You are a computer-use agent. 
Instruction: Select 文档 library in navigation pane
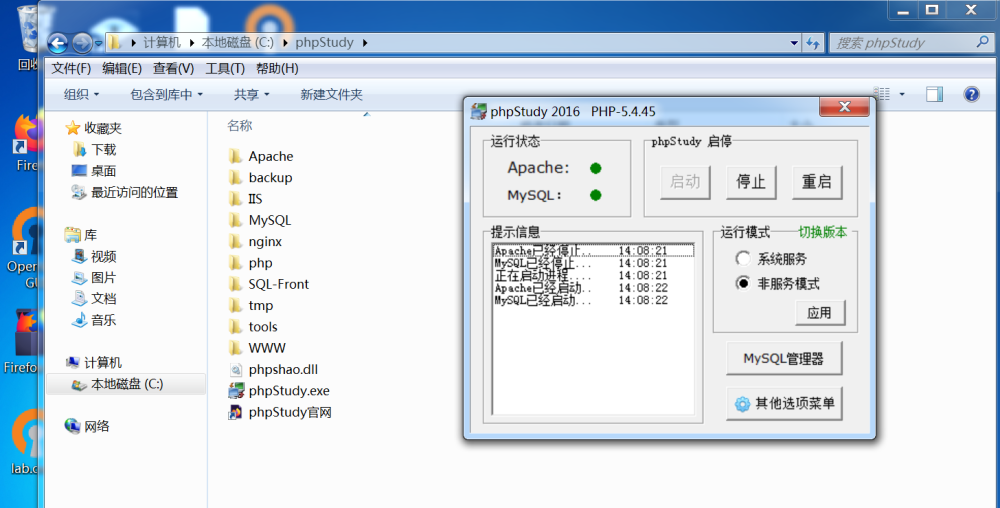[x=103, y=299]
